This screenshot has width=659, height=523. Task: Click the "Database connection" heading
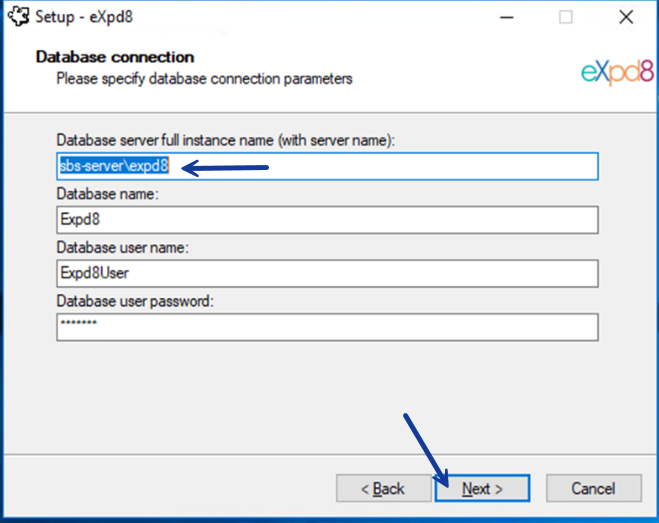[114, 57]
